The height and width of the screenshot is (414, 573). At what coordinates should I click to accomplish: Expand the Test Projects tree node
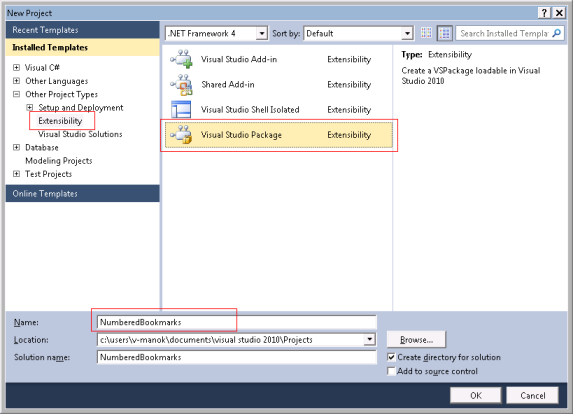tap(16, 174)
